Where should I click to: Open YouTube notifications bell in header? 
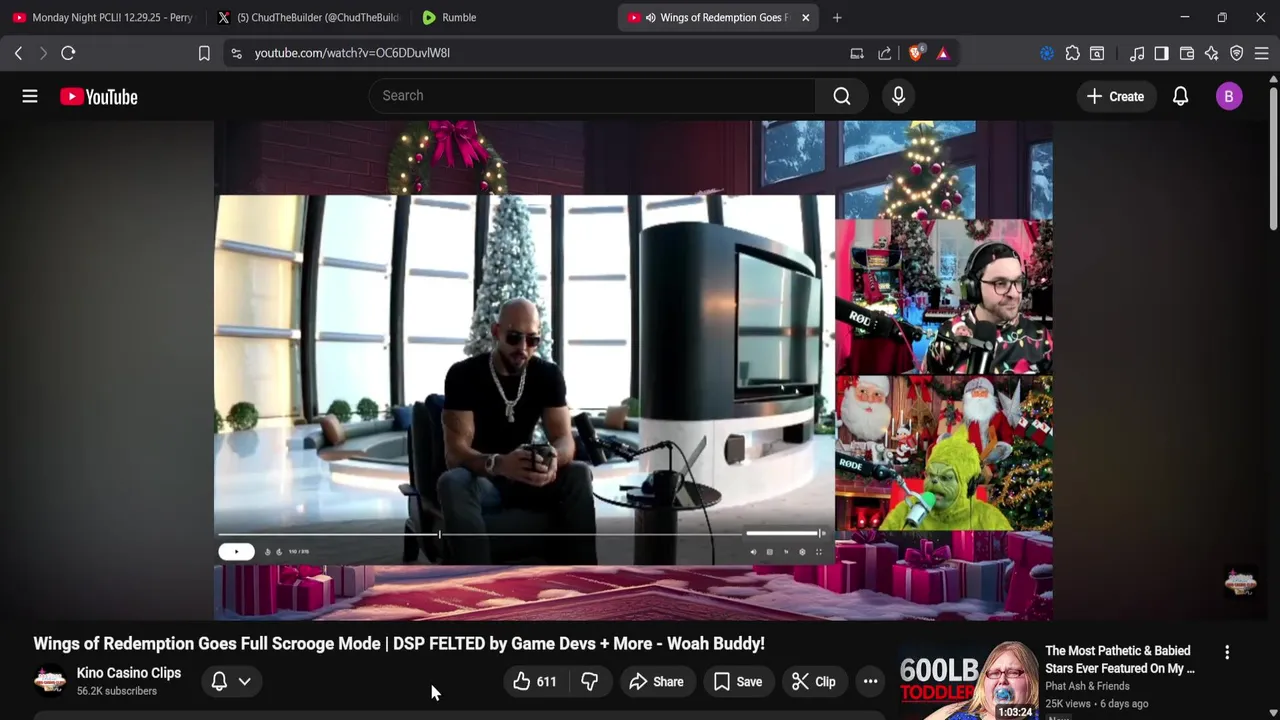1180,96
